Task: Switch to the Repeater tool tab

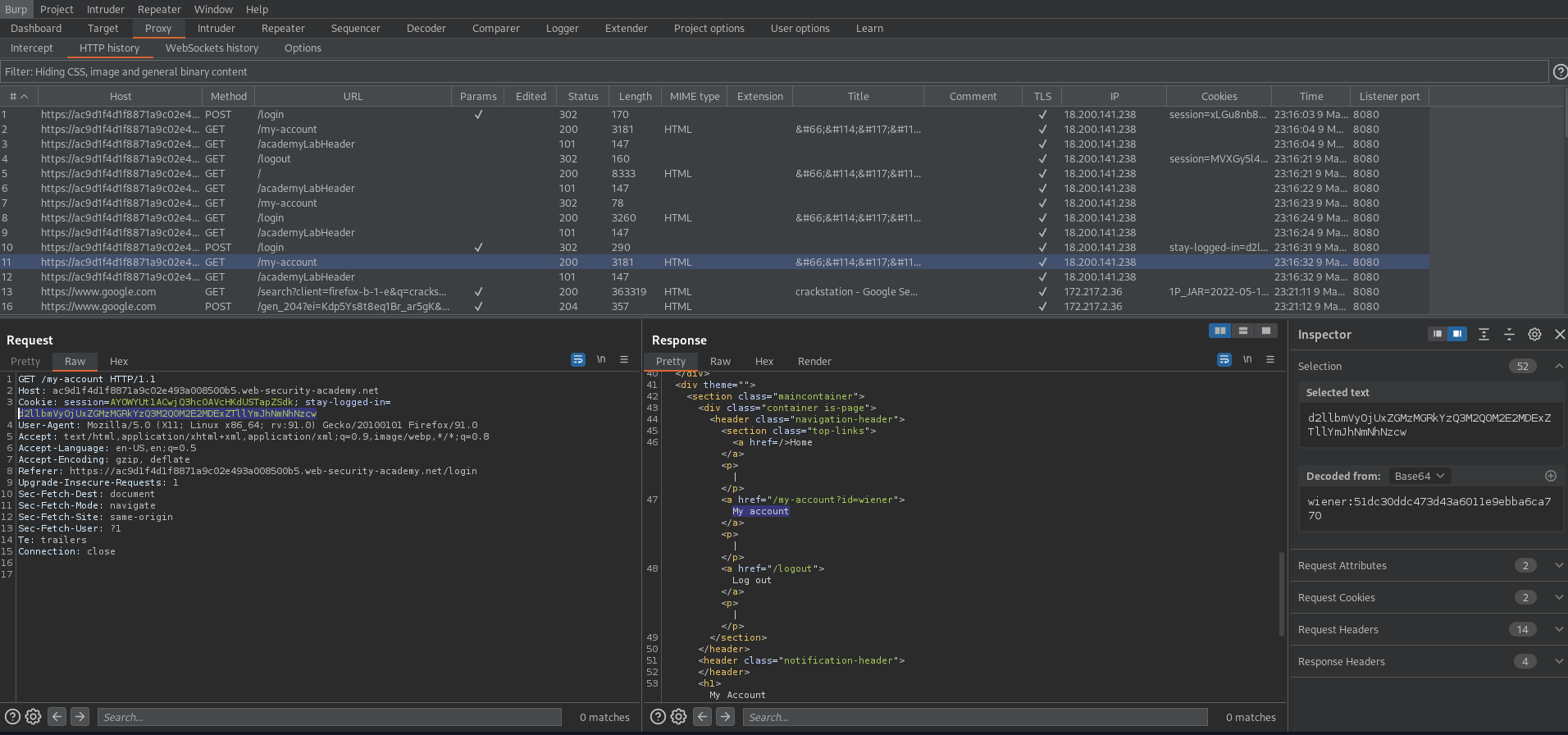Action: tap(283, 28)
